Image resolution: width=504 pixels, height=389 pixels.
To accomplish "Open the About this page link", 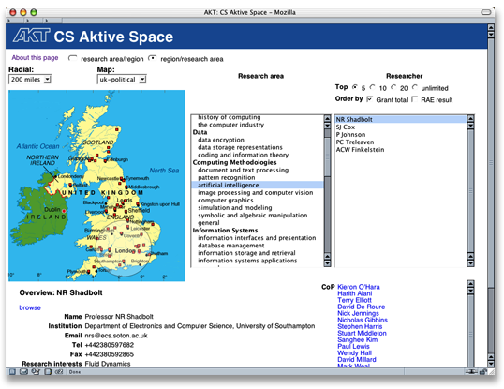I will pyautogui.click(x=35, y=58).
